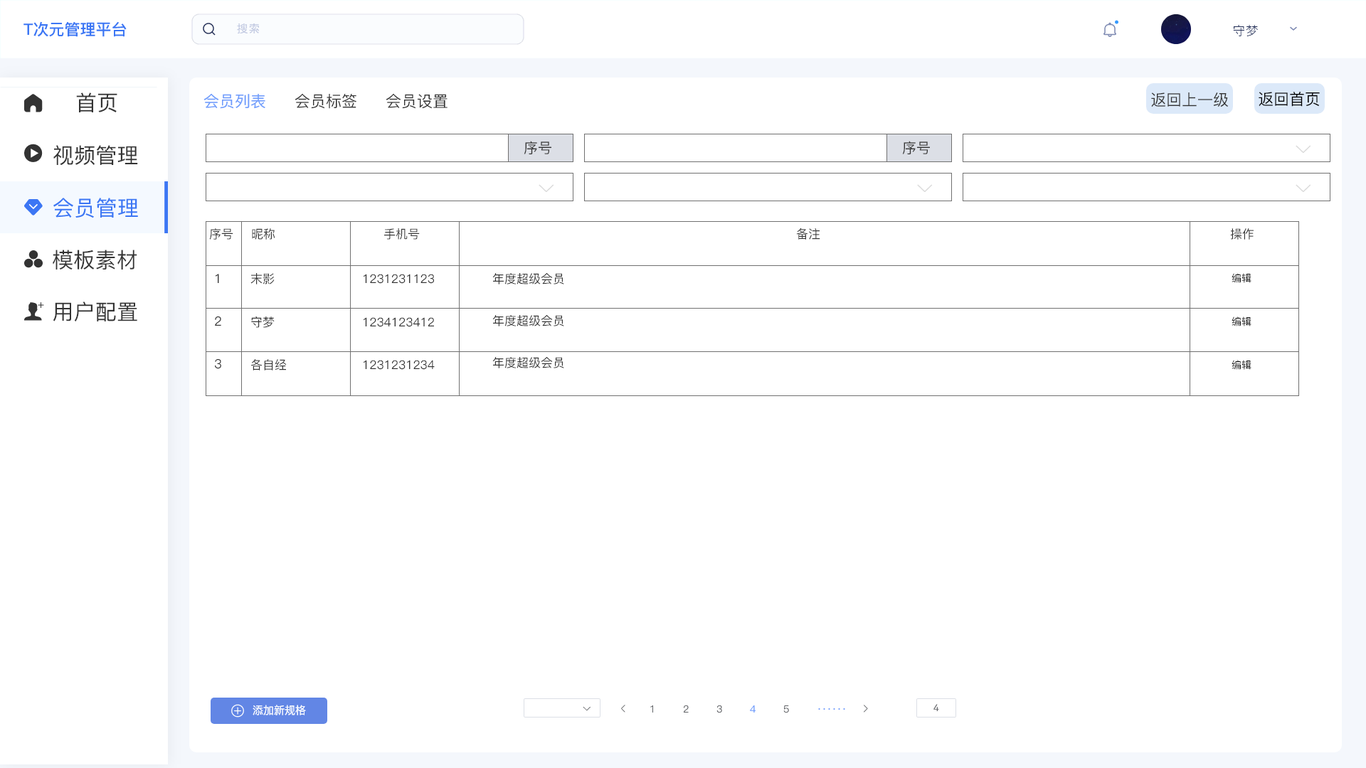This screenshot has width=1366, height=768.
Task: Click phone number 1234123412
Action: (x=399, y=322)
